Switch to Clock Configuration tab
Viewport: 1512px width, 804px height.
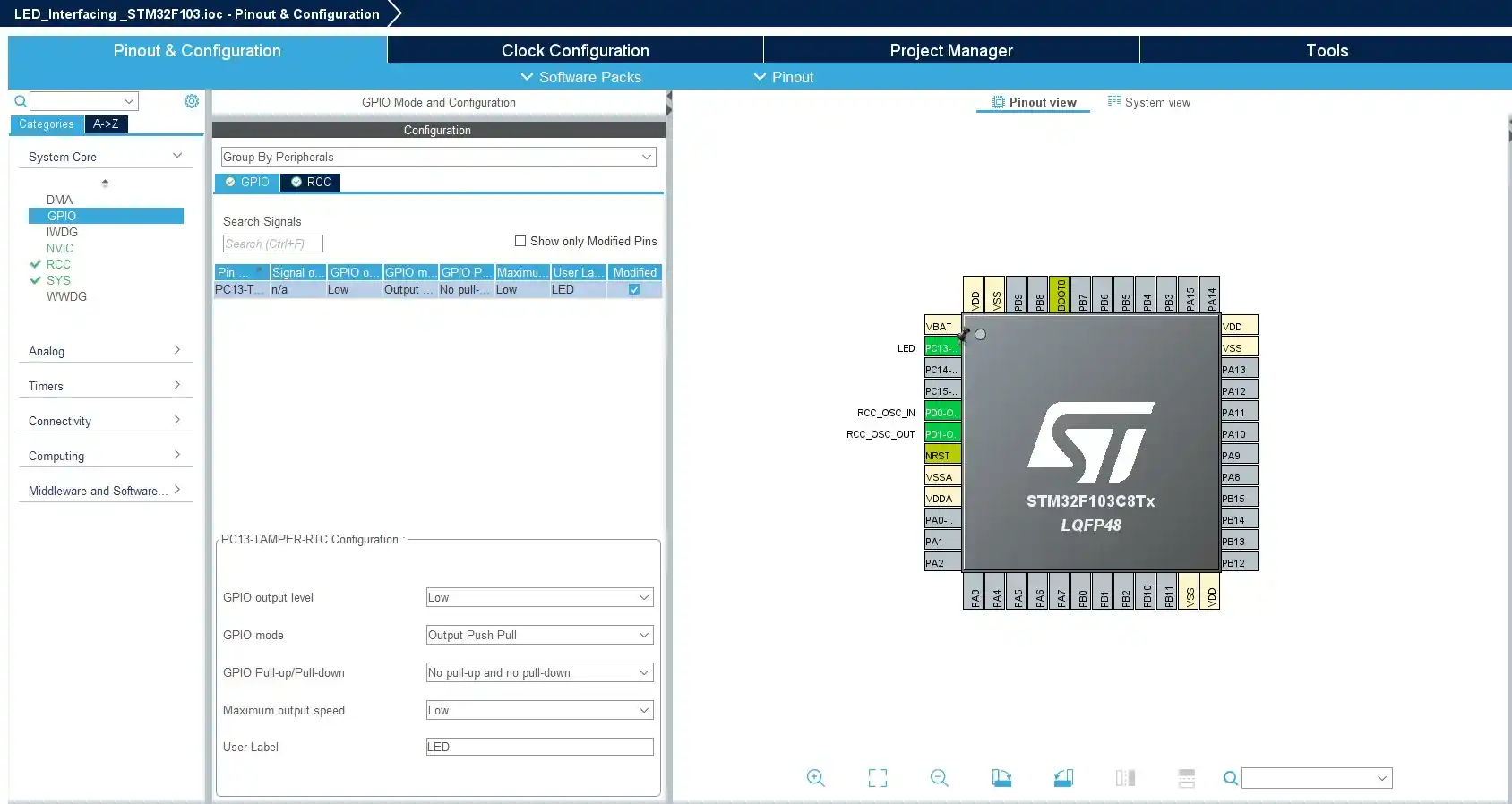pyautogui.click(x=575, y=50)
